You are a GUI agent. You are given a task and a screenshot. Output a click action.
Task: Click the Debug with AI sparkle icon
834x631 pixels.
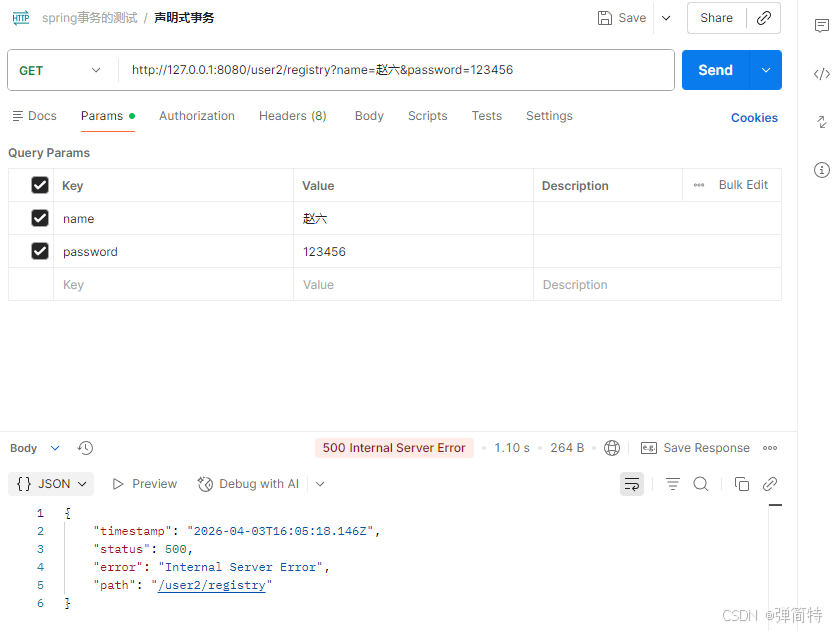[x=205, y=484]
